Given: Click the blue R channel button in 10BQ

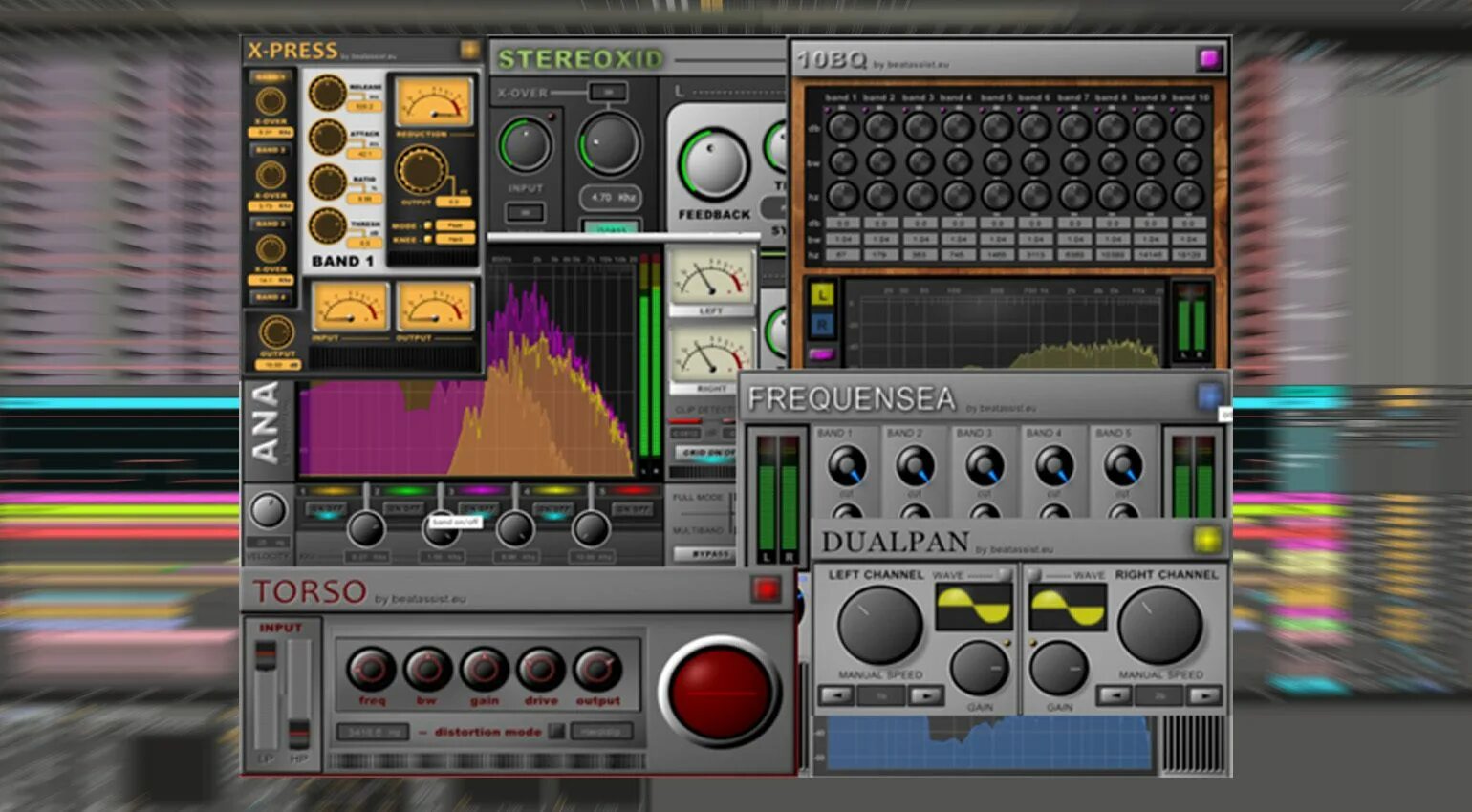Looking at the screenshot, I should coord(822,325).
